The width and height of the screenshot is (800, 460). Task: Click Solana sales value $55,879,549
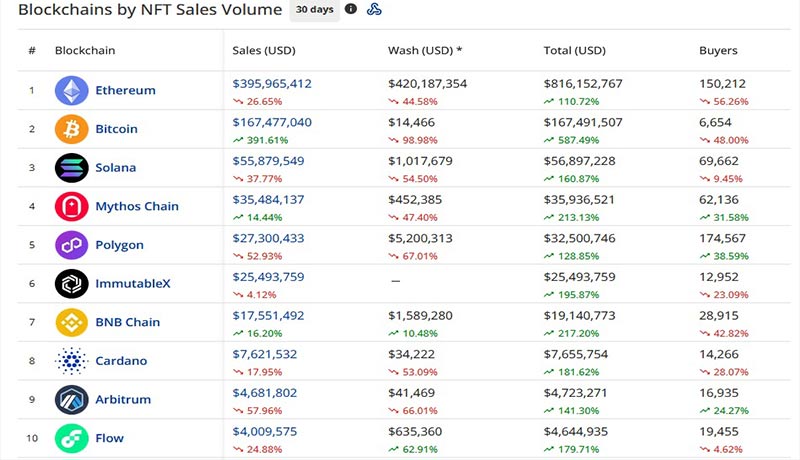click(268, 161)
